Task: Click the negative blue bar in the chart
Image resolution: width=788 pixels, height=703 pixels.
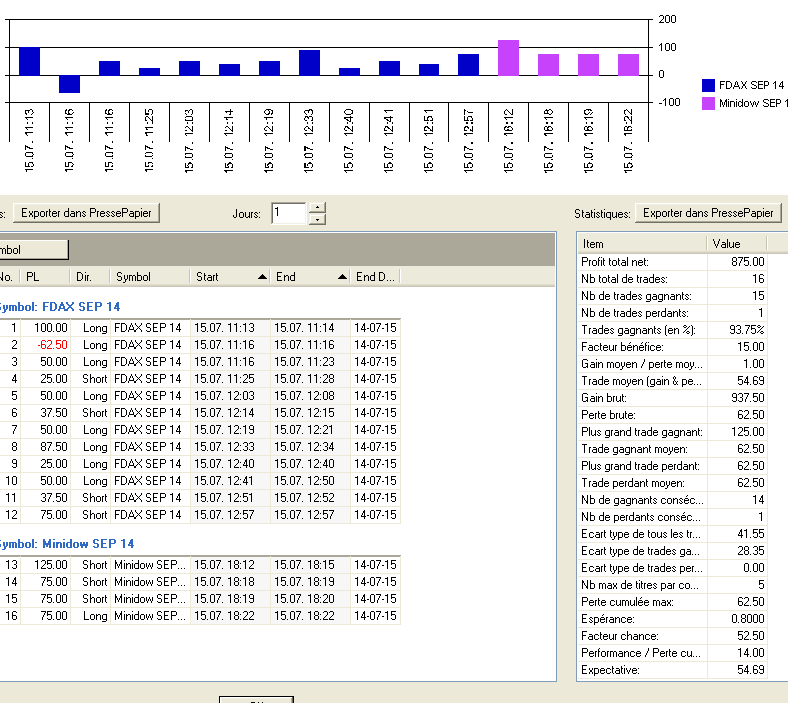Action: coord(69,84)
